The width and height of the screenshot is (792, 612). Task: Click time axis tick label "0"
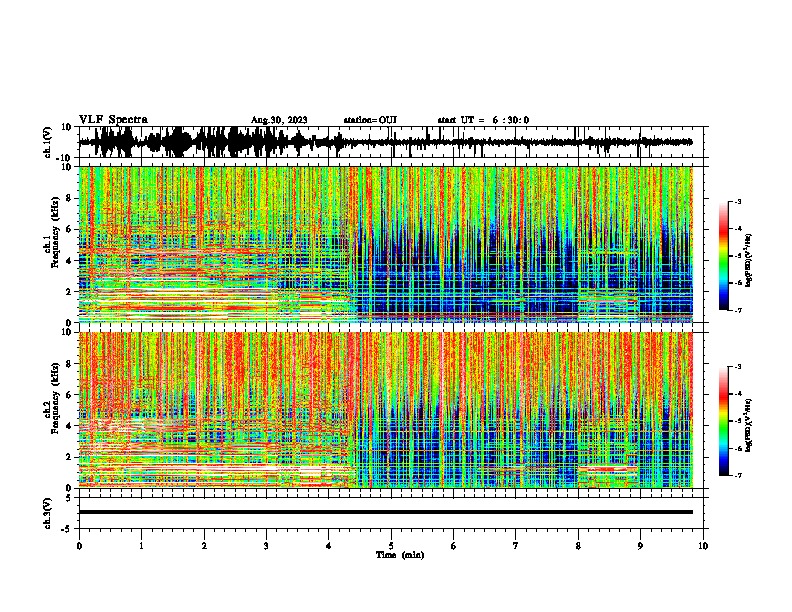(x=79, y=546)
